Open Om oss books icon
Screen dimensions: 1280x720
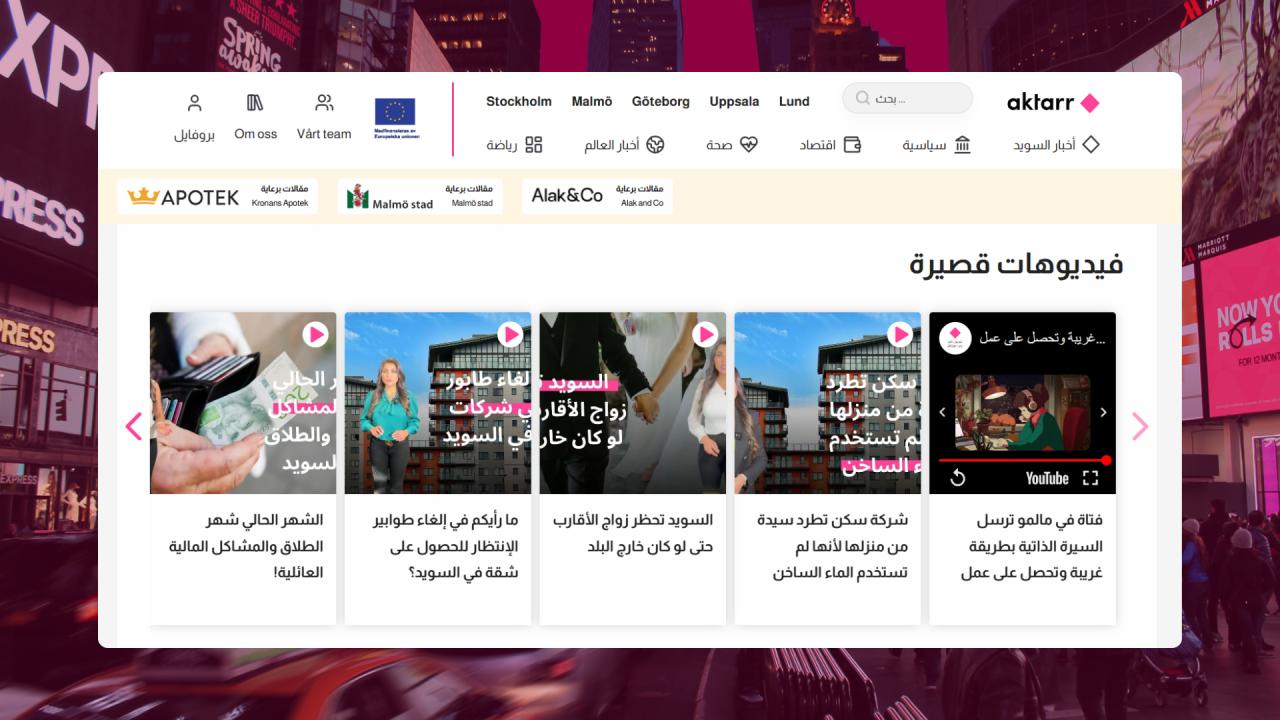point(255,103)
